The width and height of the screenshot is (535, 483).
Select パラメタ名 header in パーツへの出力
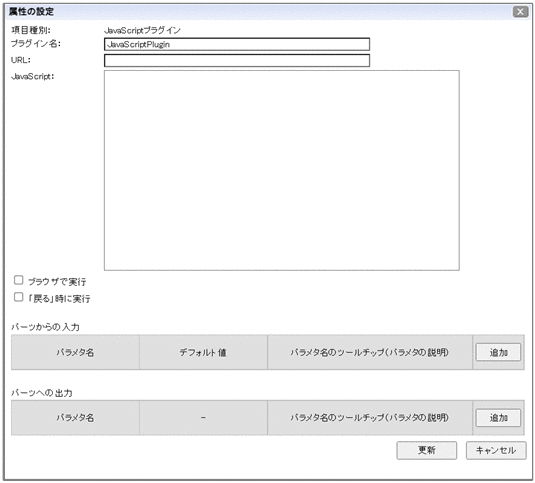tap(75, 418)
